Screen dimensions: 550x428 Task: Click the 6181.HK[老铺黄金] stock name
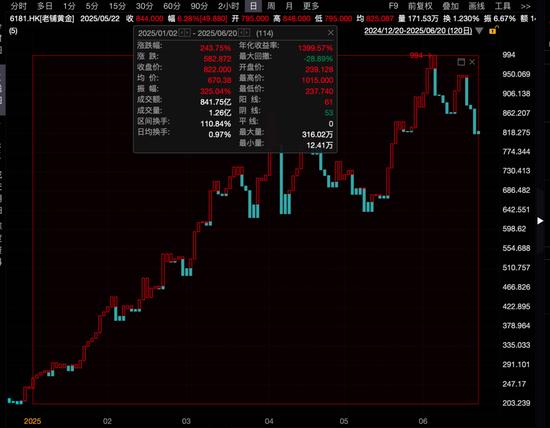pyautogui.click(x=42, y=19)
